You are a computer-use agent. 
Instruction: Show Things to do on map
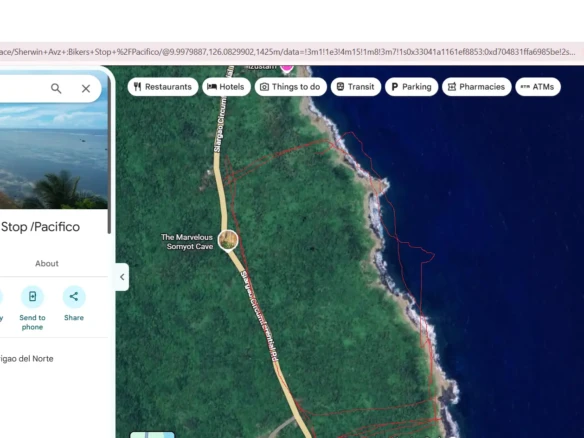[291, 87]
